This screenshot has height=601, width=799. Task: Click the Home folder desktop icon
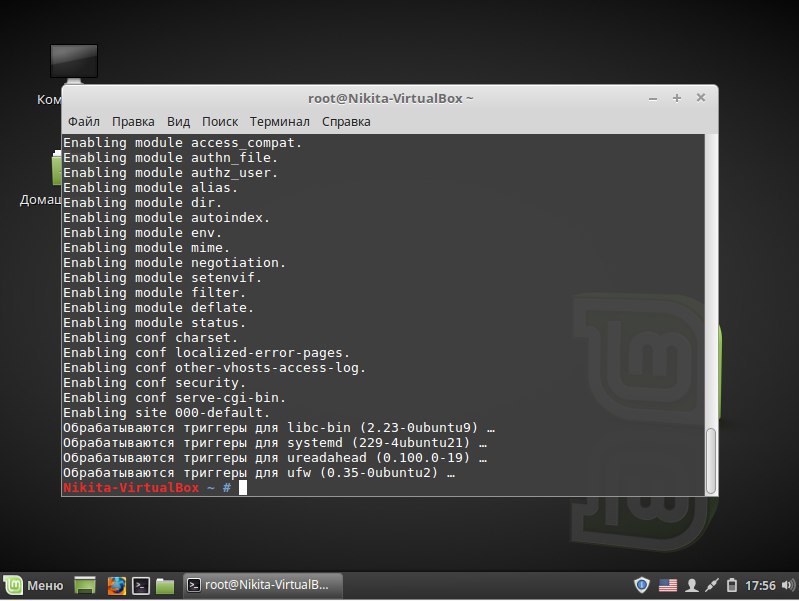click(x=56, y=168)
